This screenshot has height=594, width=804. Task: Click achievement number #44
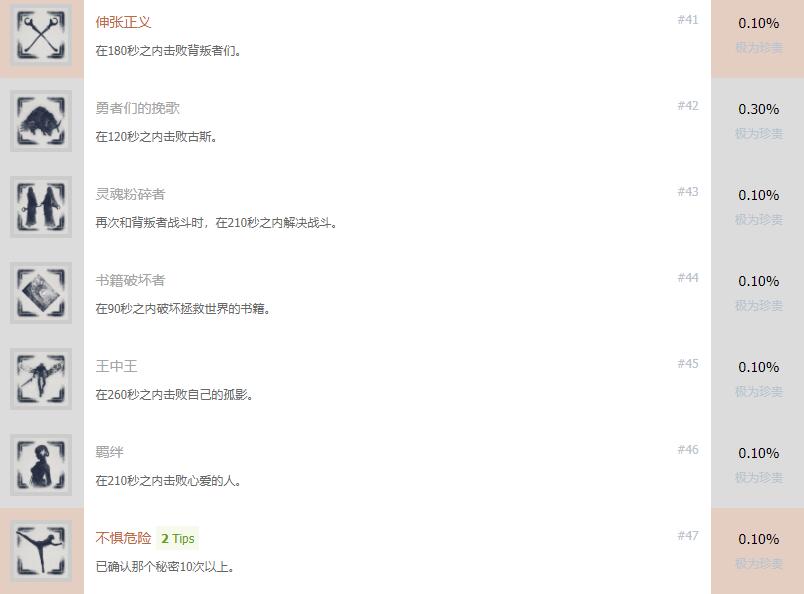click(x=688, y=278)
